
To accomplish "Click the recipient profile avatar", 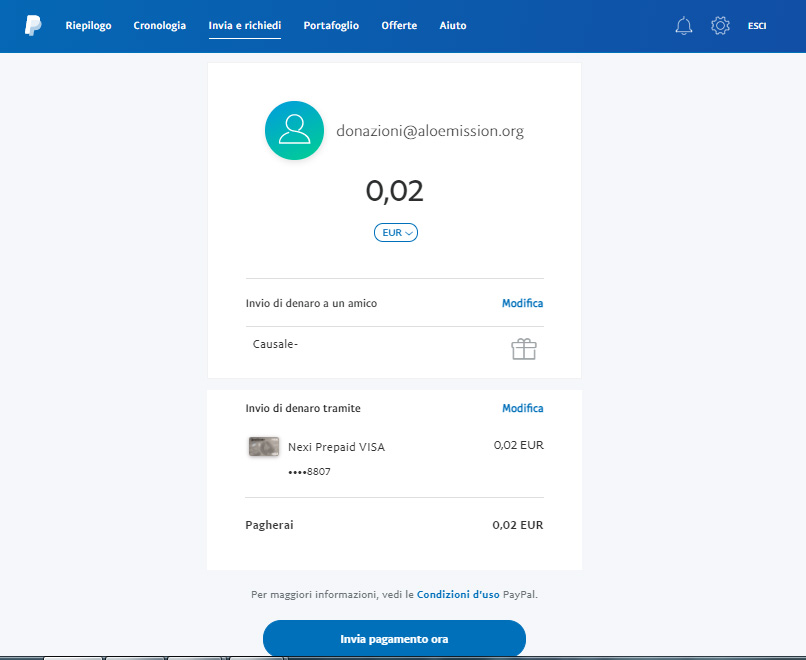I will pyautogui.click(x=295, y=131).
